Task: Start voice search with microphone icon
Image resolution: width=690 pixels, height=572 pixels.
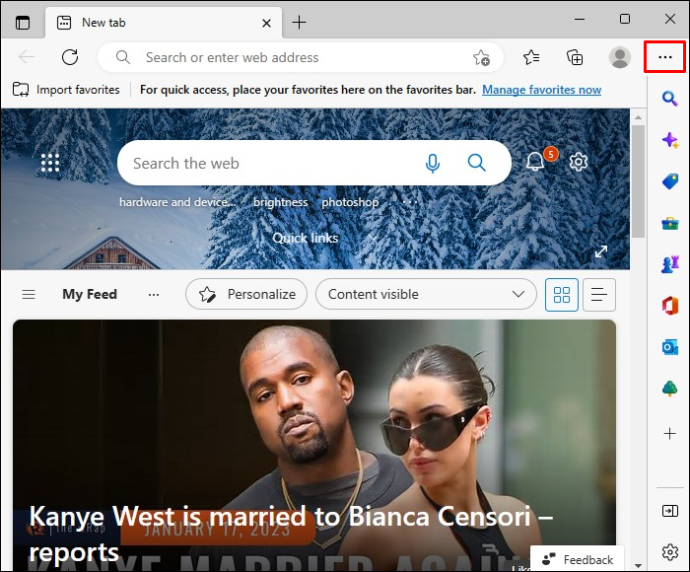Action: [433, 163]
